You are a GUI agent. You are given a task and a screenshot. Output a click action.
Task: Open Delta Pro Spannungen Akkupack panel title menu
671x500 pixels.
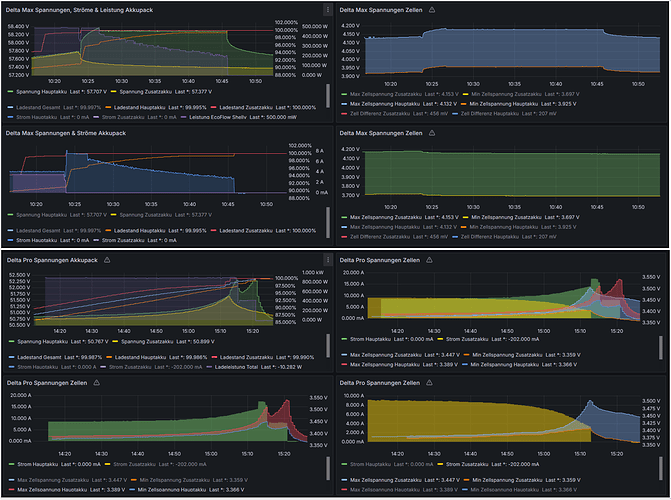(56, 259)
